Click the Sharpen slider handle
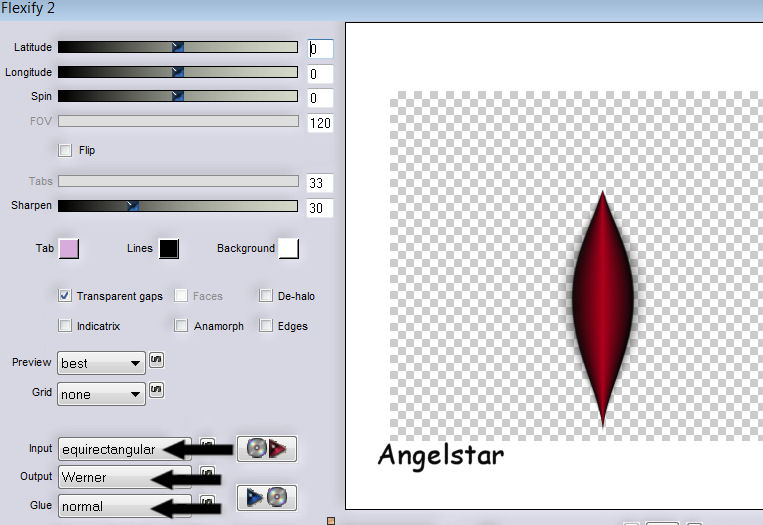This screenshot has width=763, height=525. (132, 206)
